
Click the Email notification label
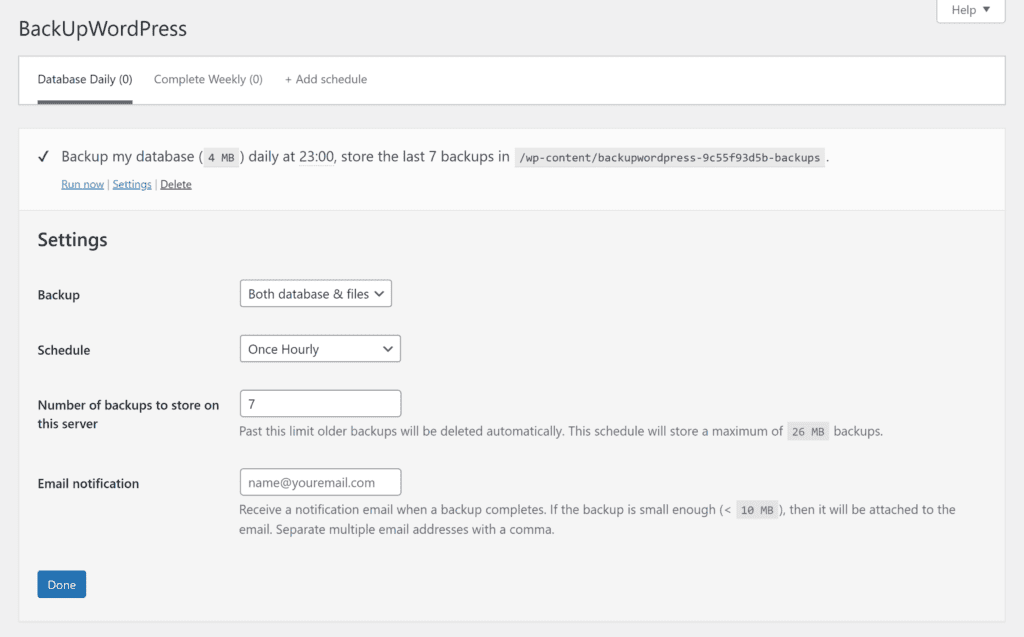tap(88, 483)
